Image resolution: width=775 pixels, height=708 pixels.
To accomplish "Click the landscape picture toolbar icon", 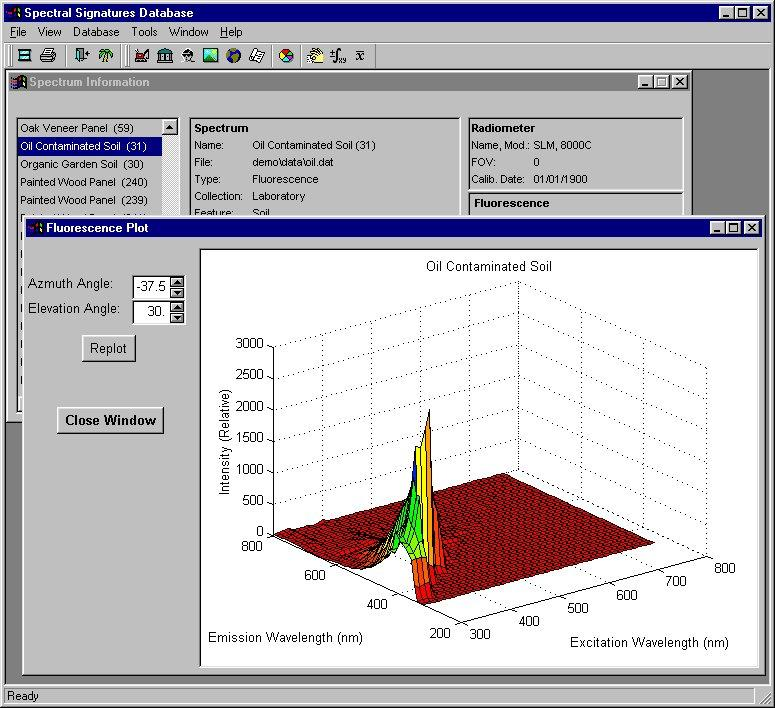I will click(x=211, y=56).
